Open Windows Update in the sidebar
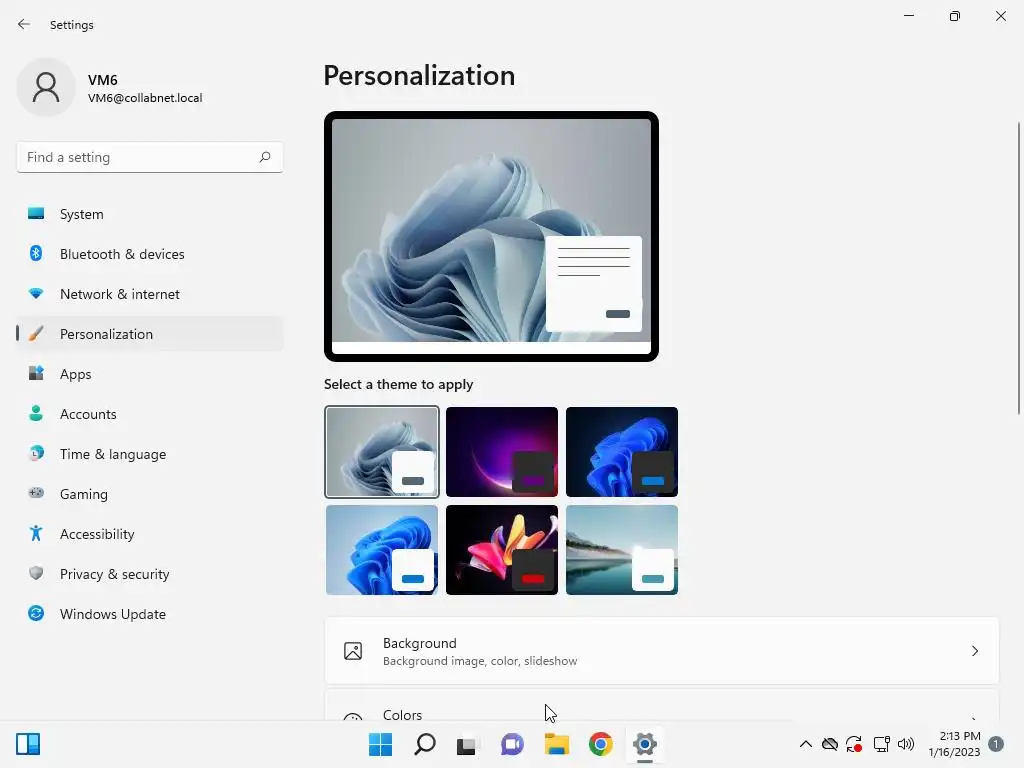The height and width of the screenshot is (768, 1024). click(150, 614)
